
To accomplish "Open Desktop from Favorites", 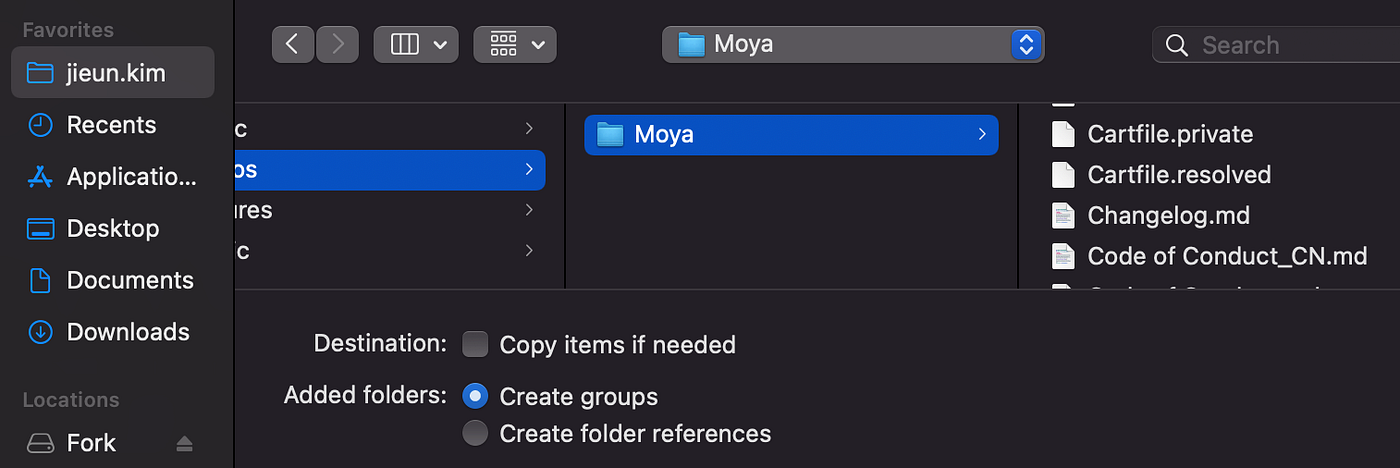I will pyautogui.click(x=113, y=228).
